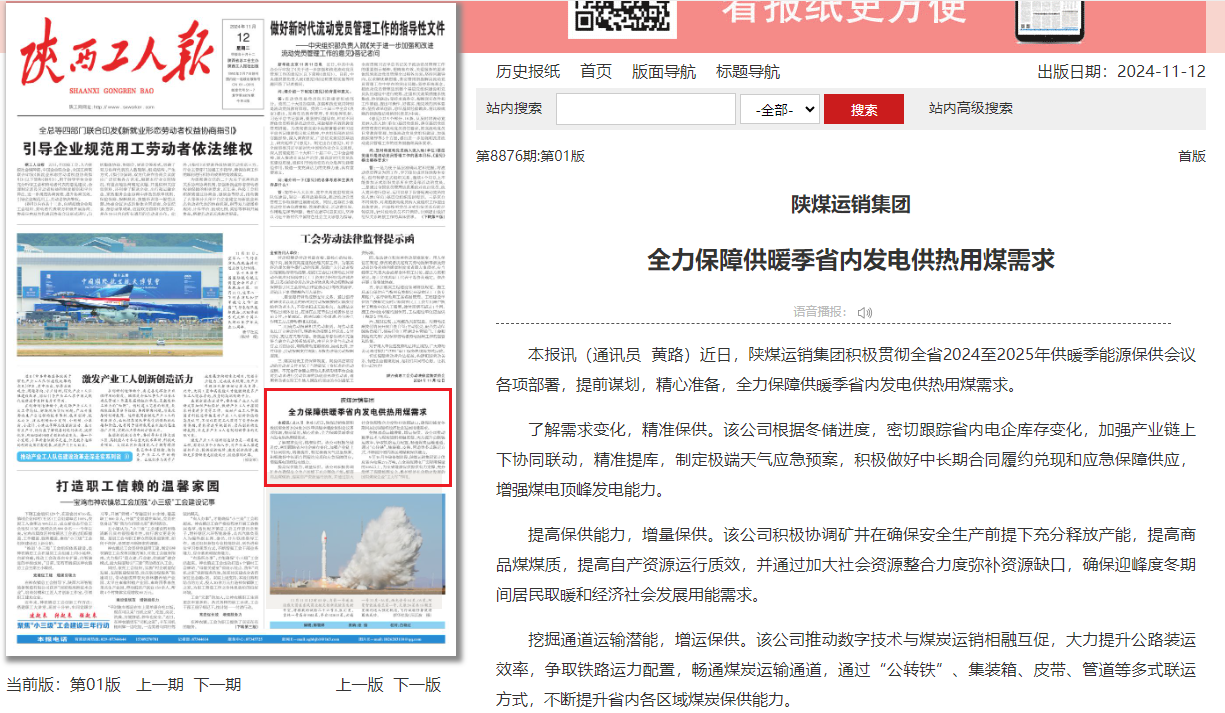This screenshot has height=713, width=1225.
Task: Click the mobile device icon in banner
Action: point(1049,20)
